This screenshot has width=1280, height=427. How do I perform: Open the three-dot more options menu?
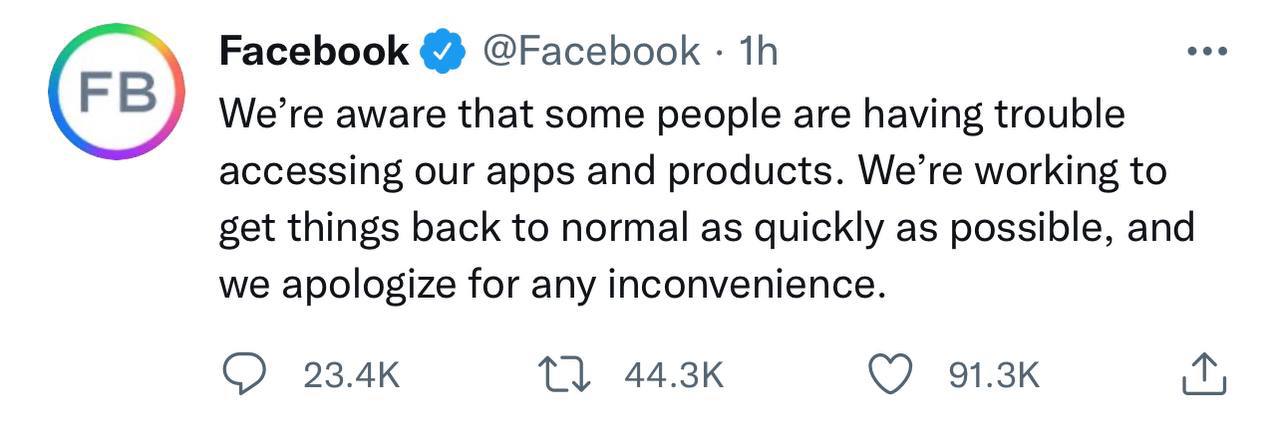point(1200,52)
